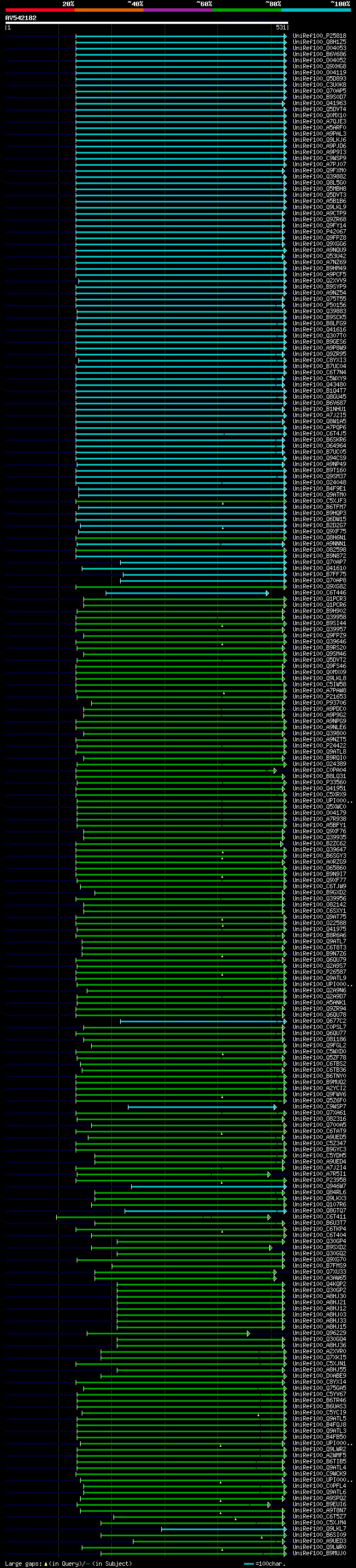Viewport: 356px width, 1568px height.
Task: Click the purple ~60% identity legend segment
Action: [x=177, y=10]
